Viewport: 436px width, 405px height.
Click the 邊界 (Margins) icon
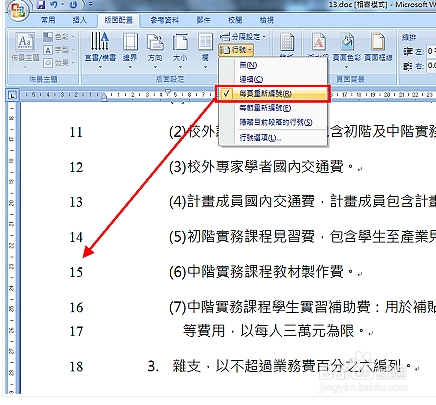pyautogui.click(x=130, y=41)
